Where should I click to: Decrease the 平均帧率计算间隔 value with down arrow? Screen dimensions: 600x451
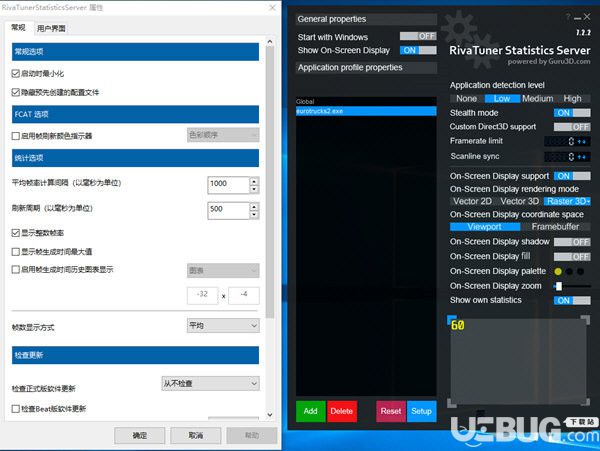point(254,189)
